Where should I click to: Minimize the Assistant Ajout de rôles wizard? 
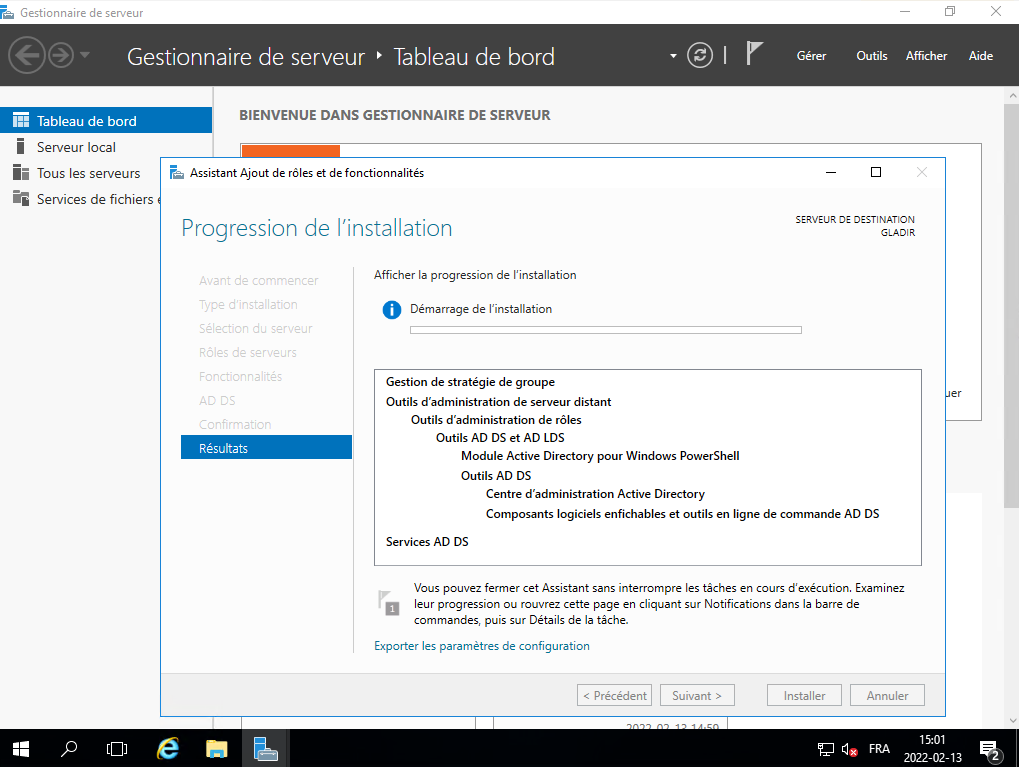(x=831, y=172)
